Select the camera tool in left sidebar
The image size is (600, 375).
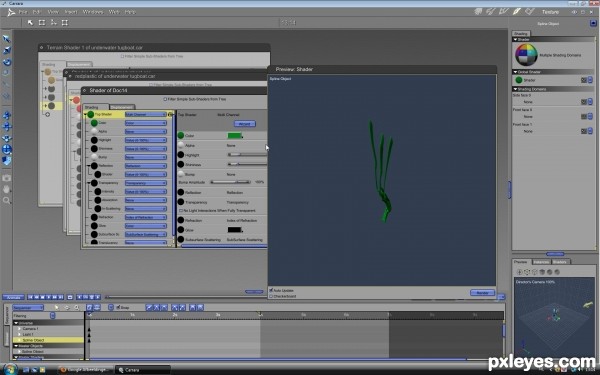7,178
